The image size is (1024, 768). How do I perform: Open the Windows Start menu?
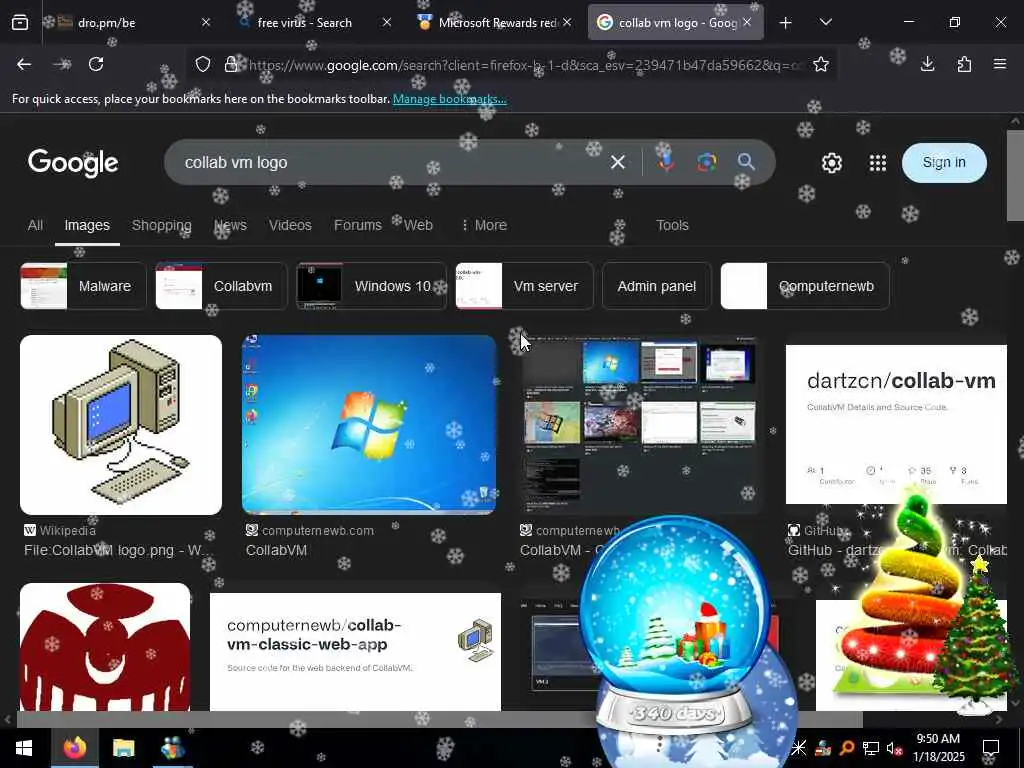[x=24, y=748]
